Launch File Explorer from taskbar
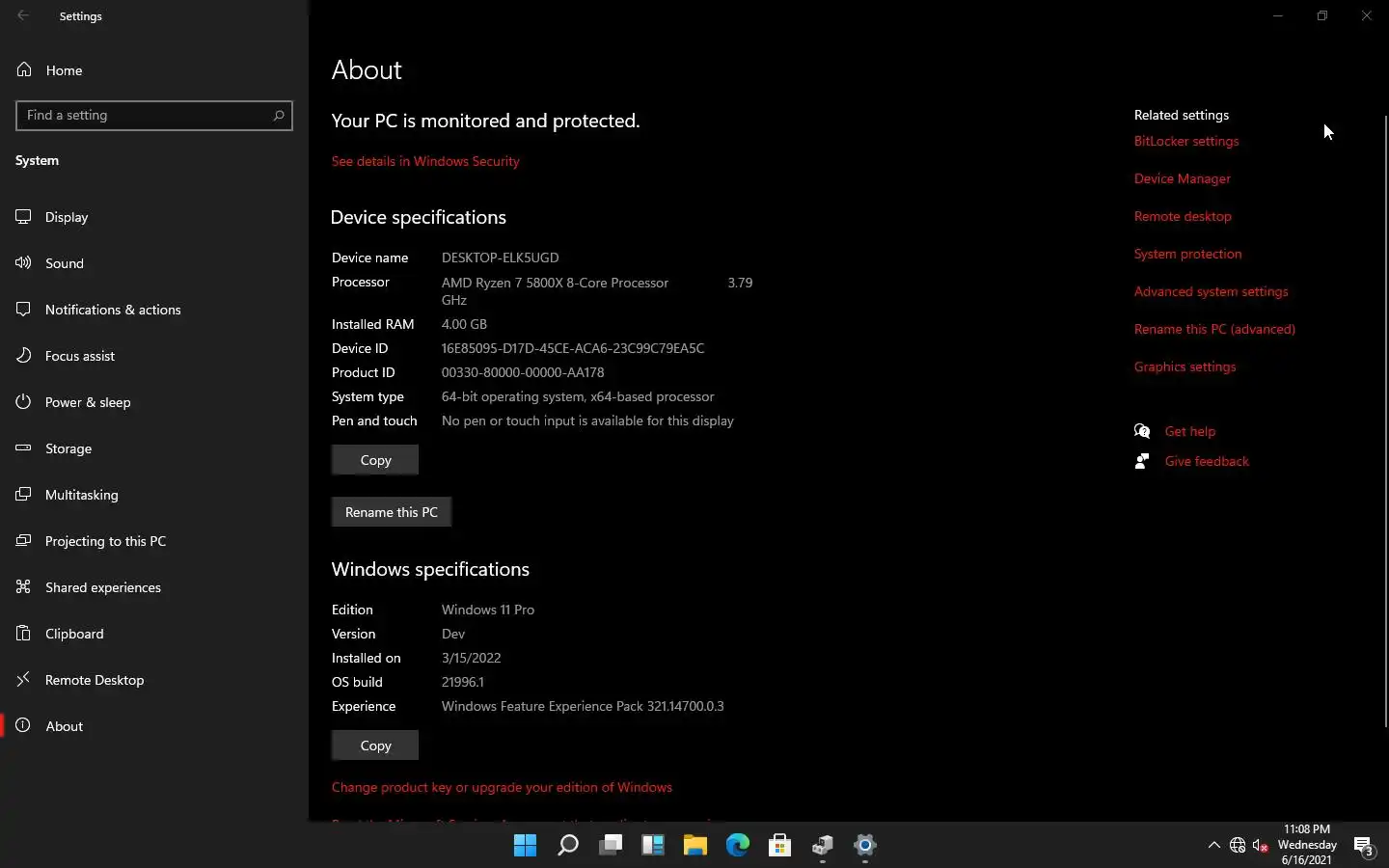 695,846
